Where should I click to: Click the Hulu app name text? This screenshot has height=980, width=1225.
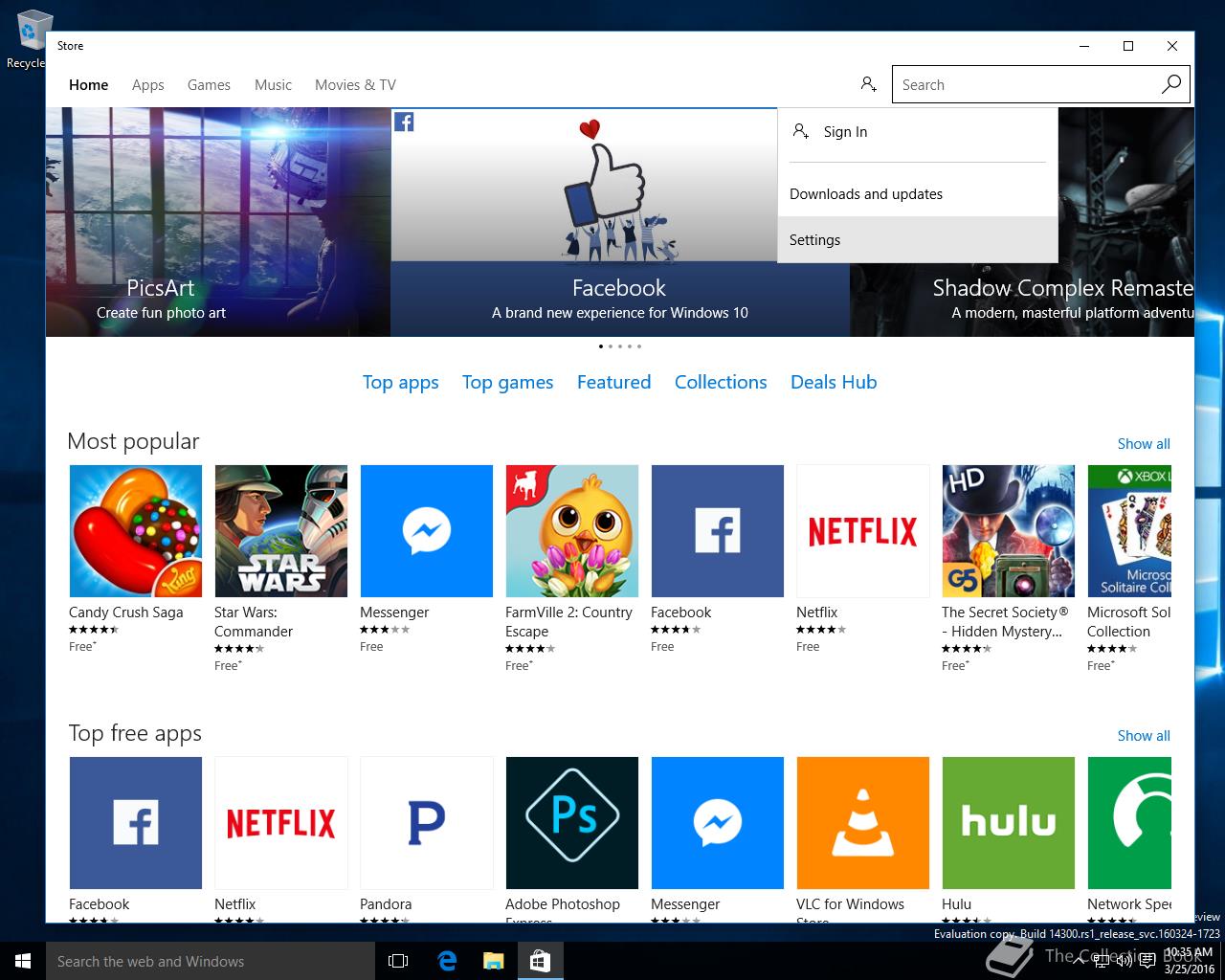(x=956, y=904)
